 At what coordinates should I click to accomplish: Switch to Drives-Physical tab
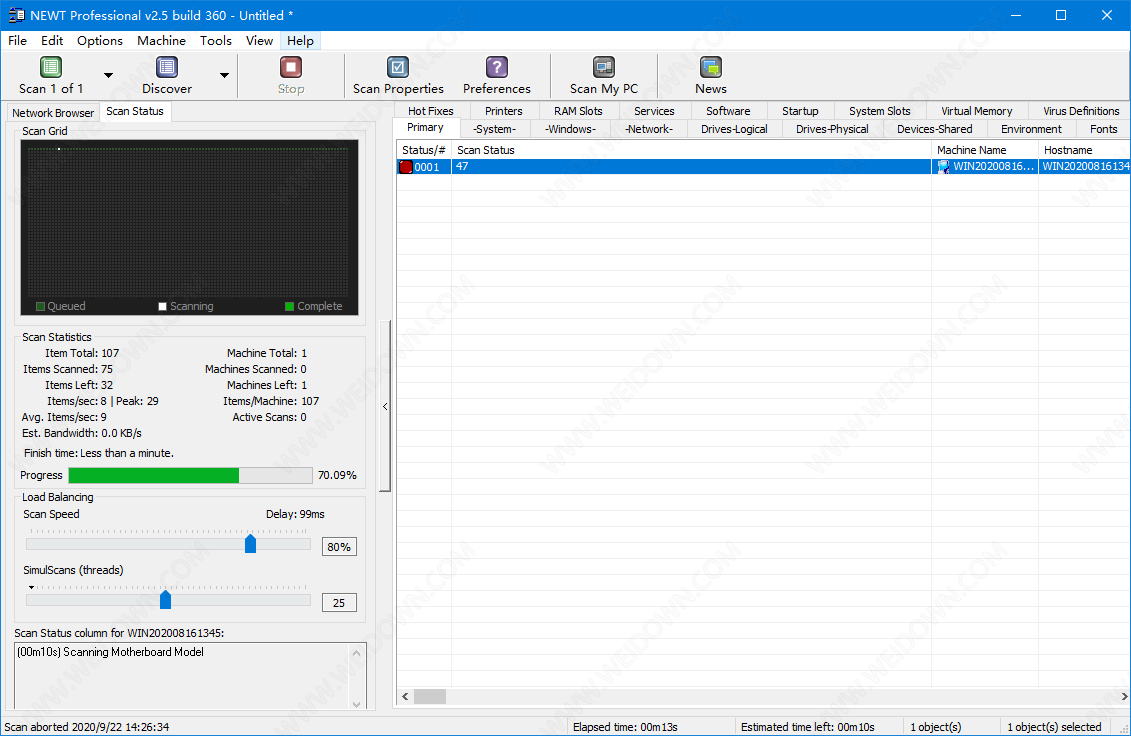(832, 129)
